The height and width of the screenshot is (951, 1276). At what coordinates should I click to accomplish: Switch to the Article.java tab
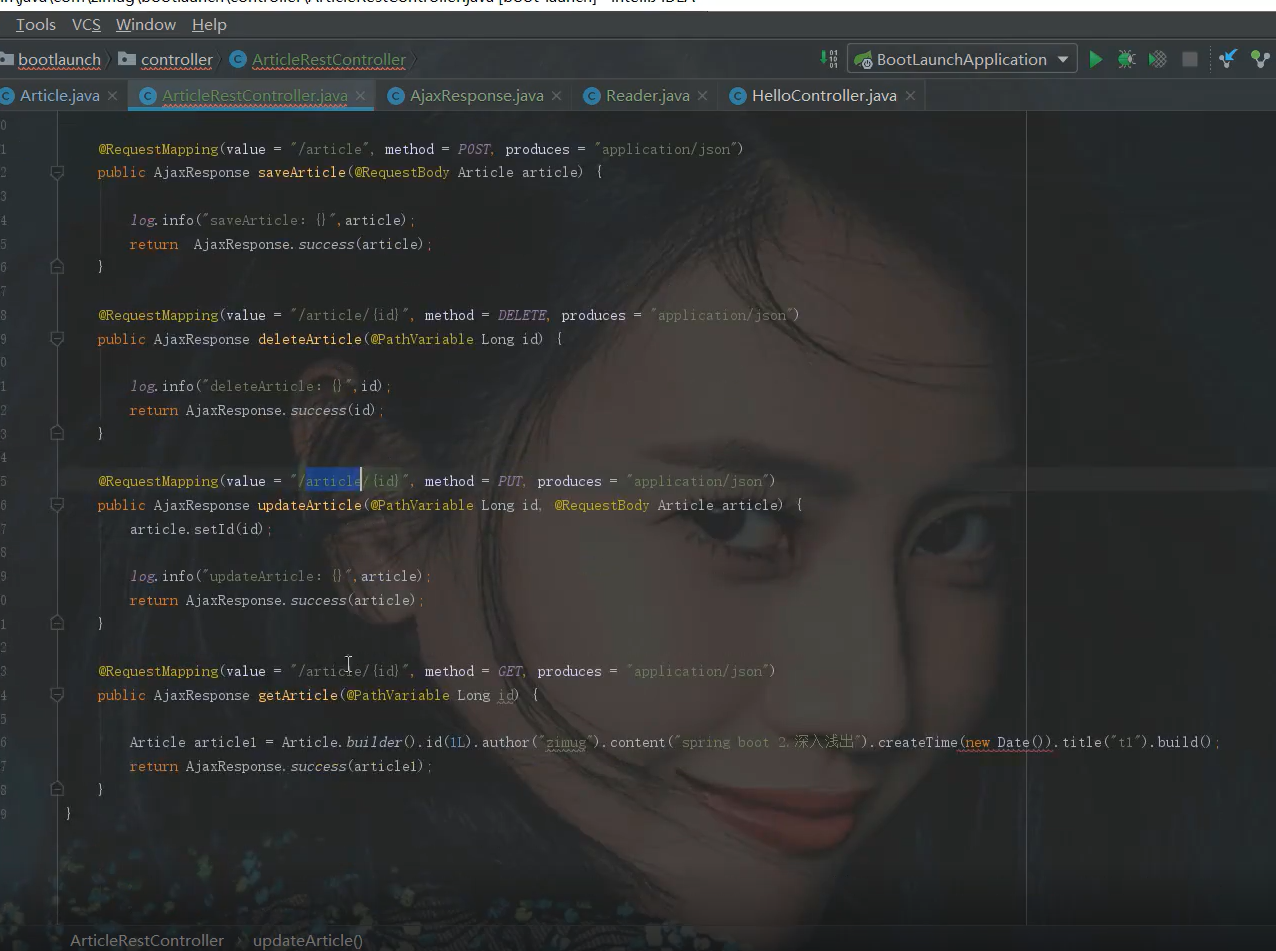(x=59, y=95)
